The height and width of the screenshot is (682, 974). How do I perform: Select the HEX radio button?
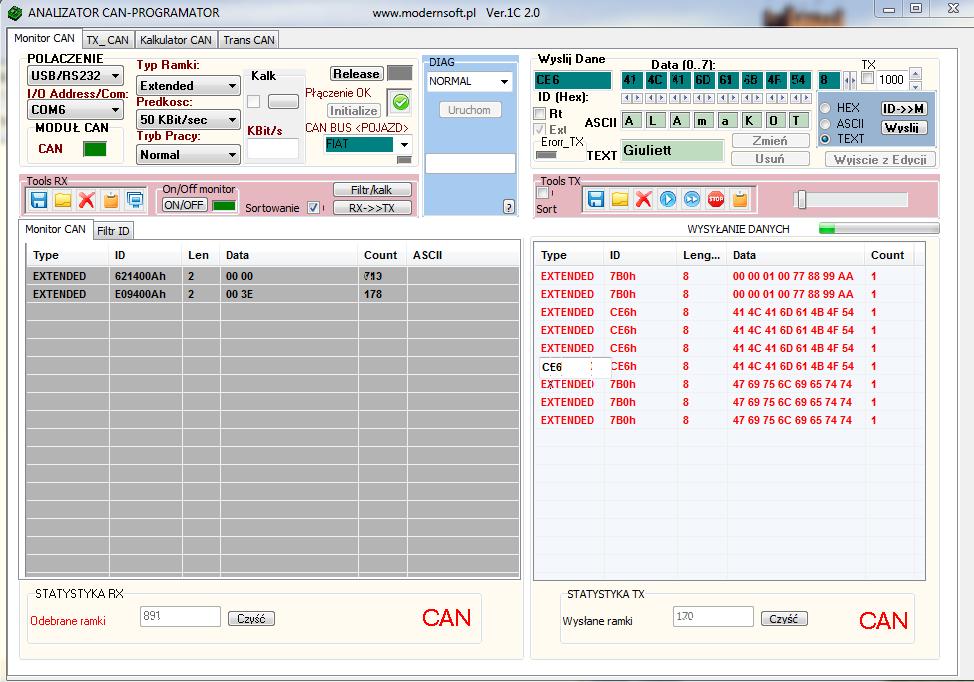825,108
